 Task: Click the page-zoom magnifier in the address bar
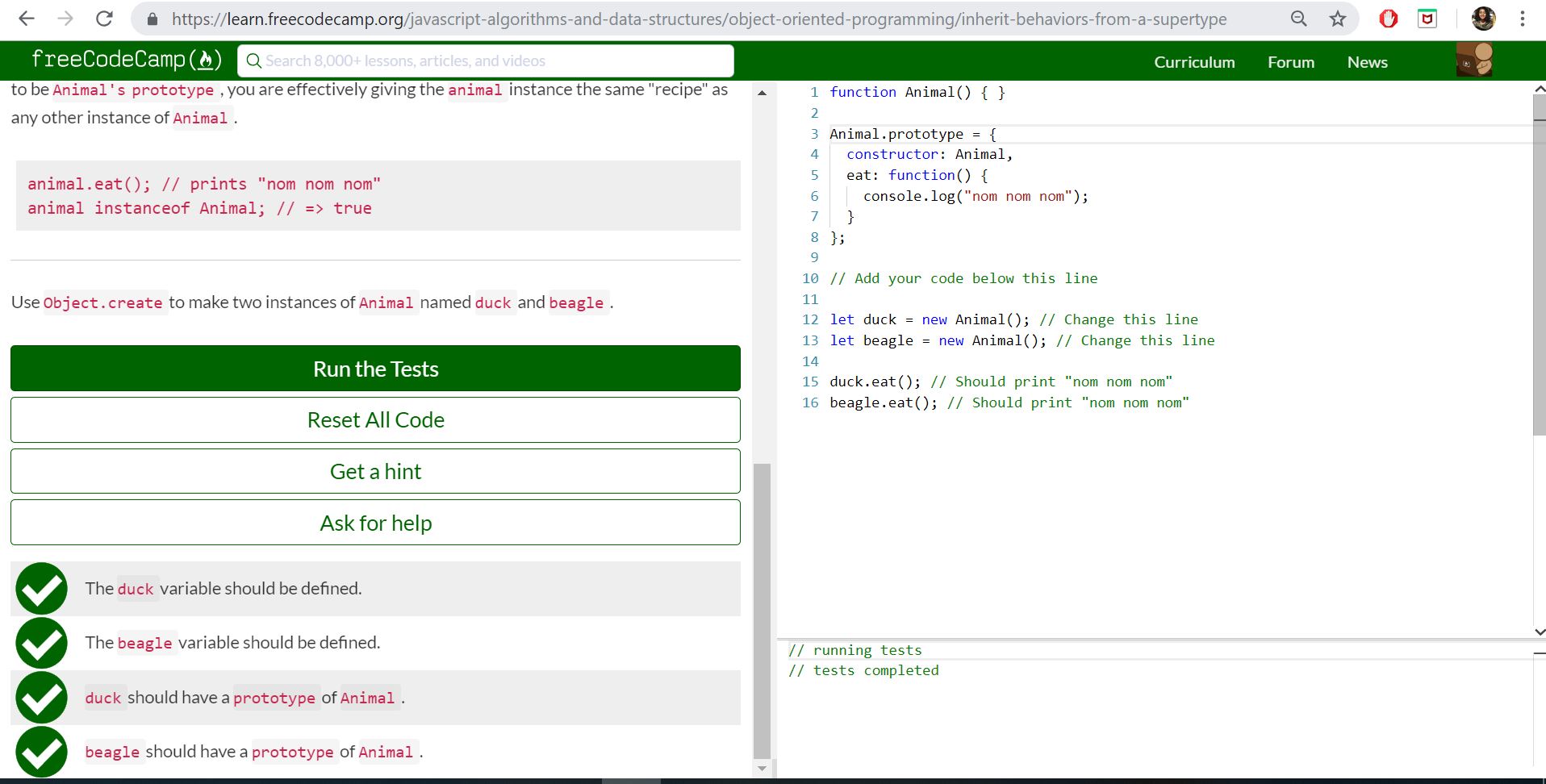(x=1299, y=19)
